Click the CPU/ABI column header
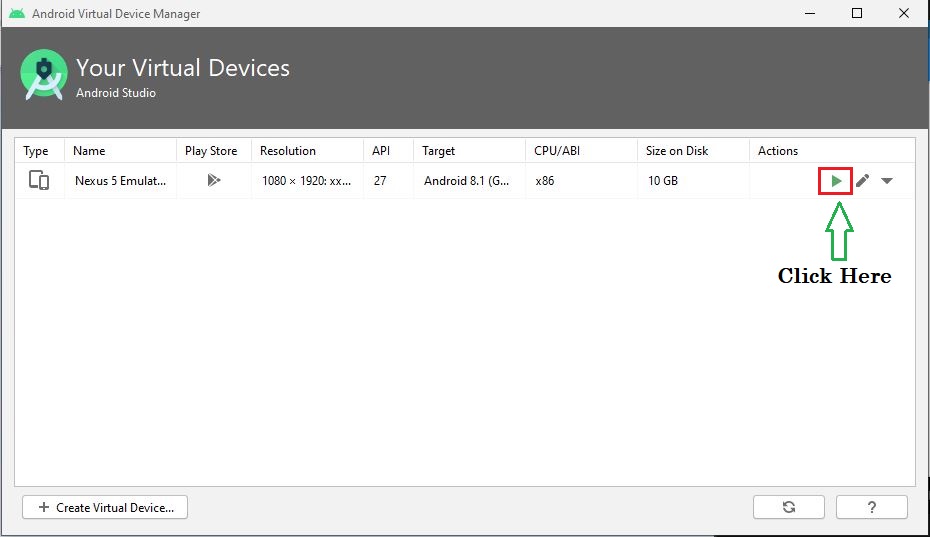 tap(556, 151)
